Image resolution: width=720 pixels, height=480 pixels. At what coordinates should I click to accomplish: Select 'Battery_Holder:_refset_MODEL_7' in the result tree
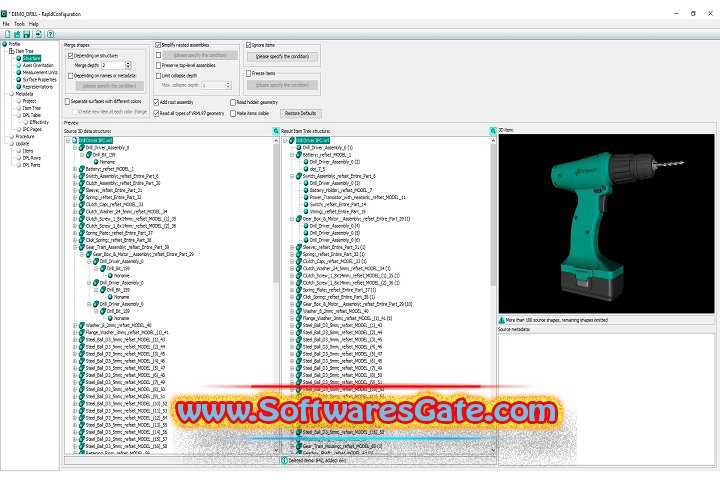pyautogui.click(x=341, y=190)
